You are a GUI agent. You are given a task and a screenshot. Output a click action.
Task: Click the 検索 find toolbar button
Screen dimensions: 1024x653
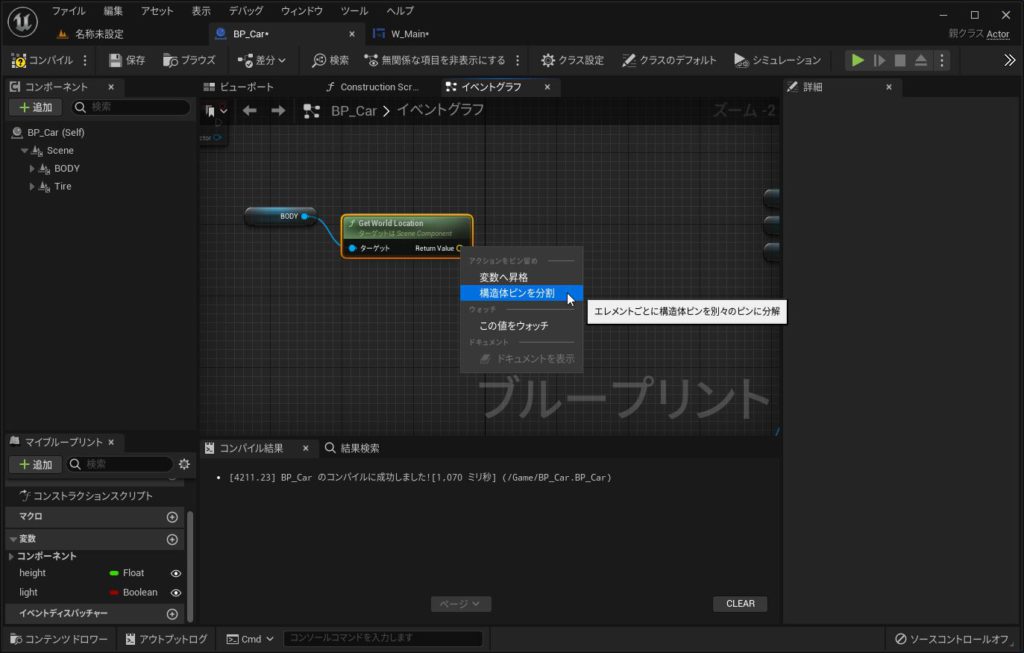pos(330,60)
